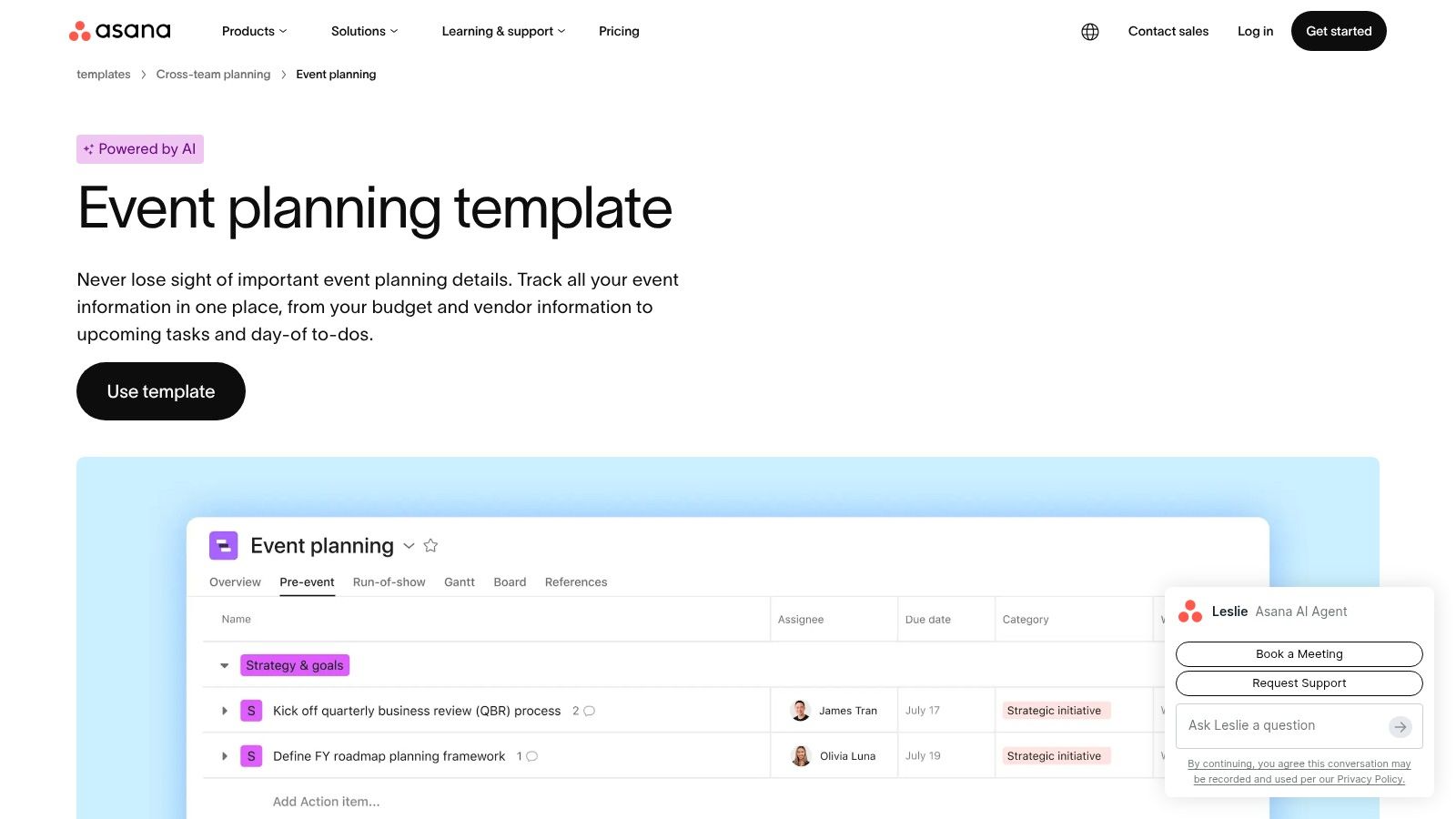Click the comment bubble on Kick off QBR task
This screenshot has width=1456, height=819.
(590, 711)
